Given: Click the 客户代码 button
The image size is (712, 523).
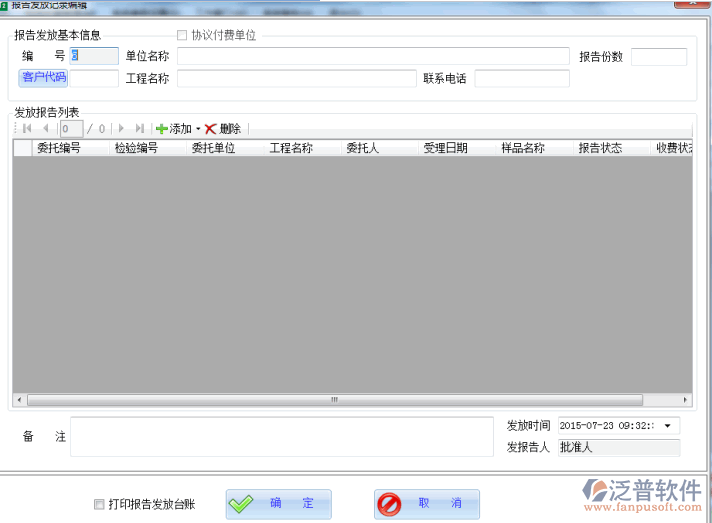Looking at the screenshot, I should click(x=43, y=78).
